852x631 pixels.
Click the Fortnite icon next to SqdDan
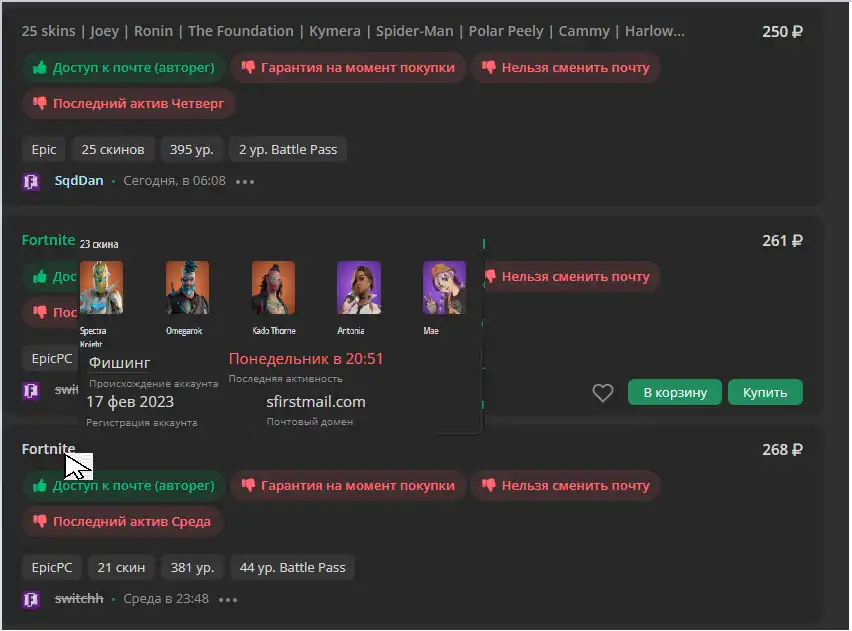coord(31,181)
